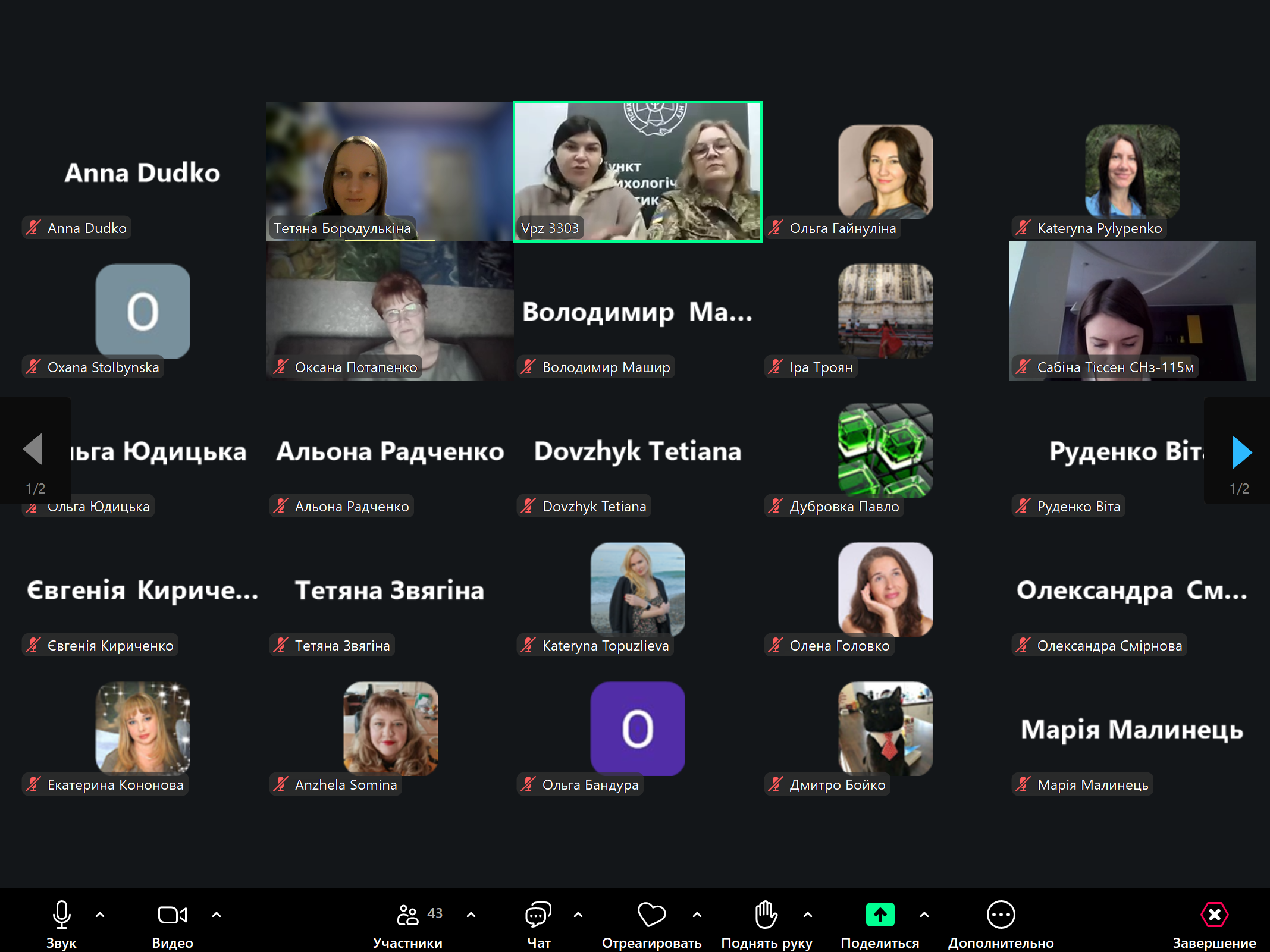Screen dimensions: 1270x952
Task: Expand audio options arrow next to Звук
Action: (x=100, y=915)
